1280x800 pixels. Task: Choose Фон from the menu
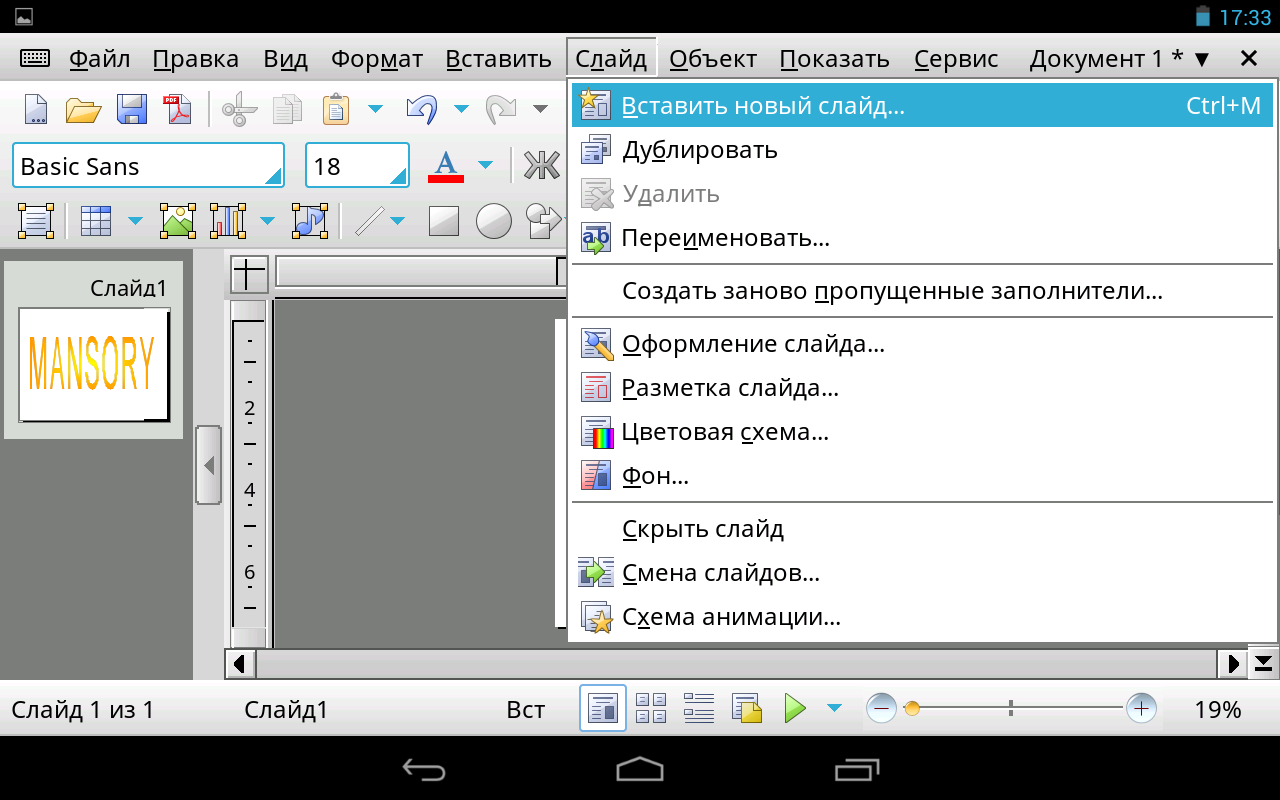(x=921, y=476)
